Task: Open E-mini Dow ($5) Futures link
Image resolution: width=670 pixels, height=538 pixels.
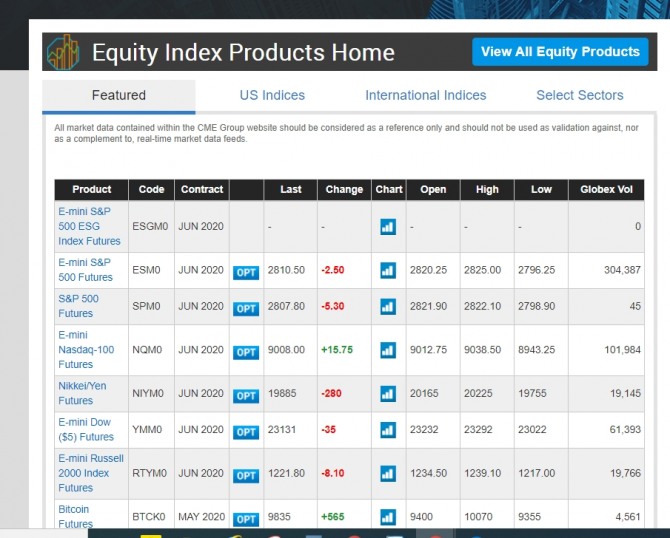Action: pyautogui.click(x=86, y=430)
